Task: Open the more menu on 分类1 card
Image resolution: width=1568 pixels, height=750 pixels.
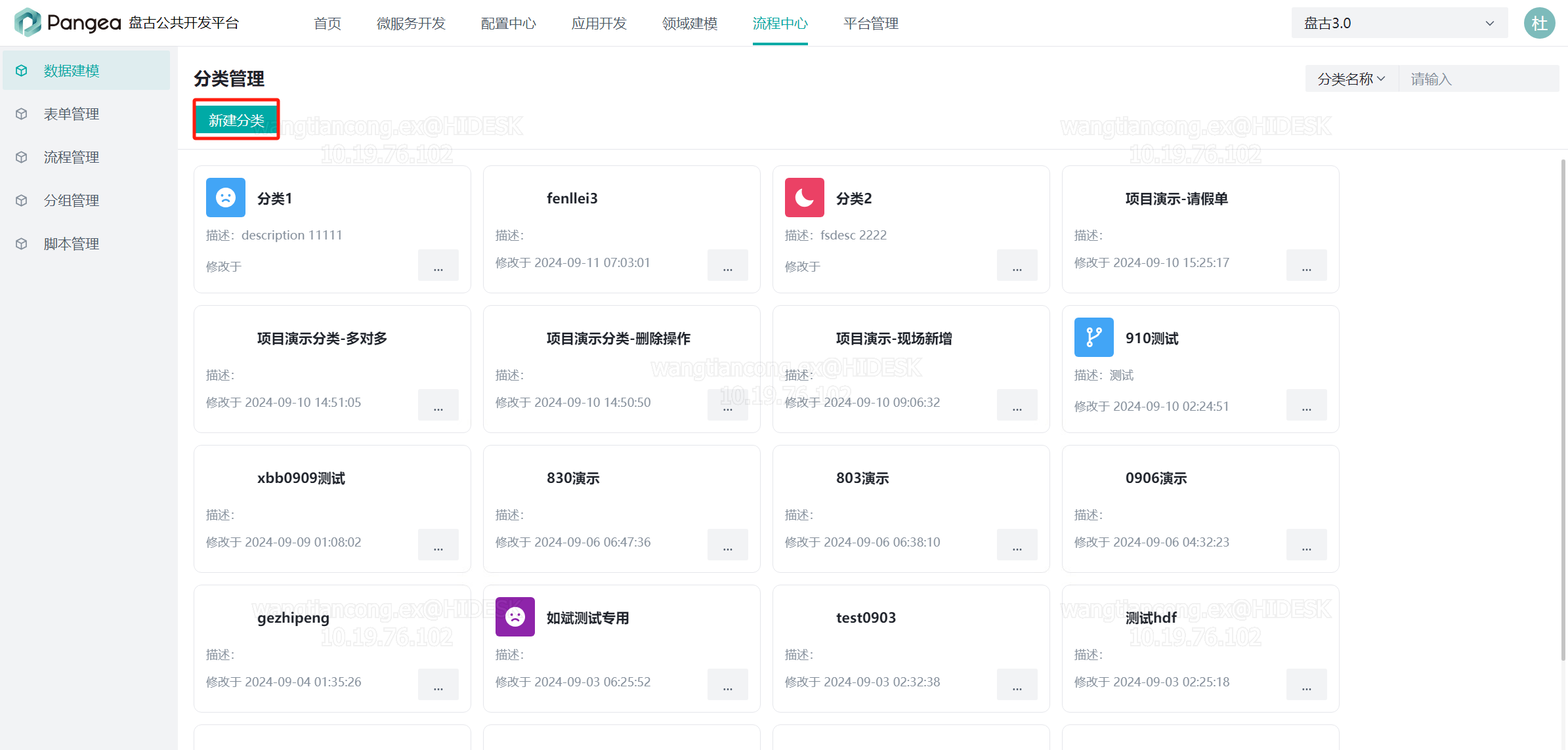Action: (x=438, y=265)
